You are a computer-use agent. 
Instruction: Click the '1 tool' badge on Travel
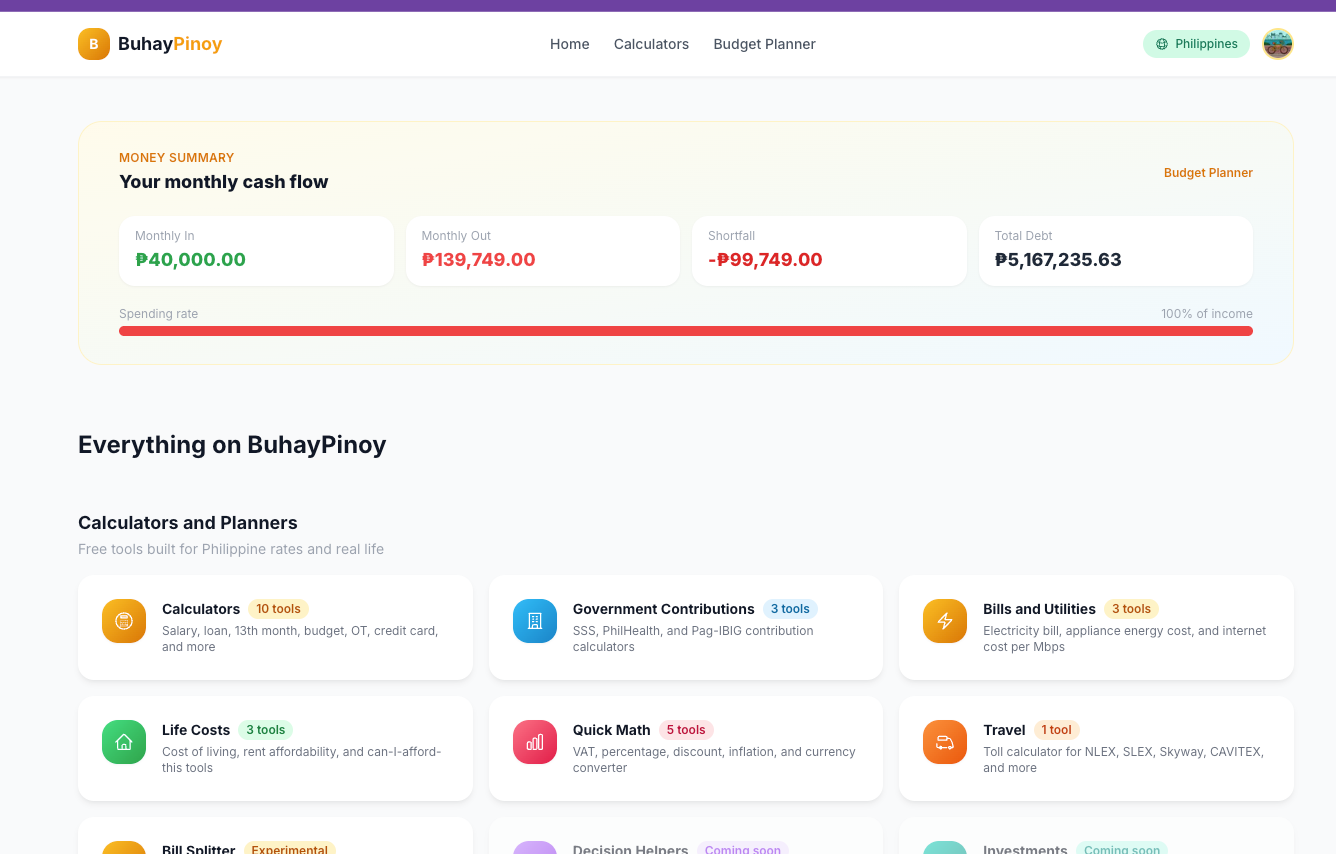pyautogui.click(x=1057, y=730)
